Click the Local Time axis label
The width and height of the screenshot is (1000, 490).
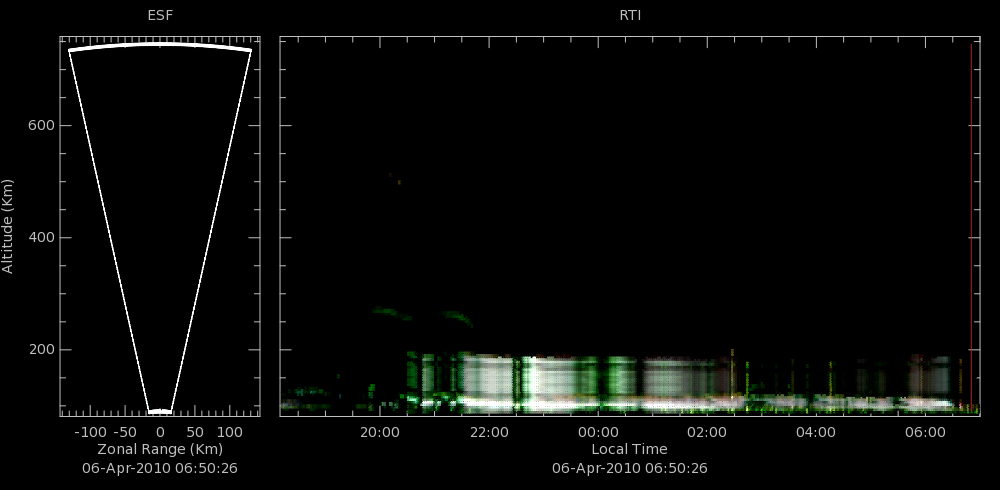point(629,449)
